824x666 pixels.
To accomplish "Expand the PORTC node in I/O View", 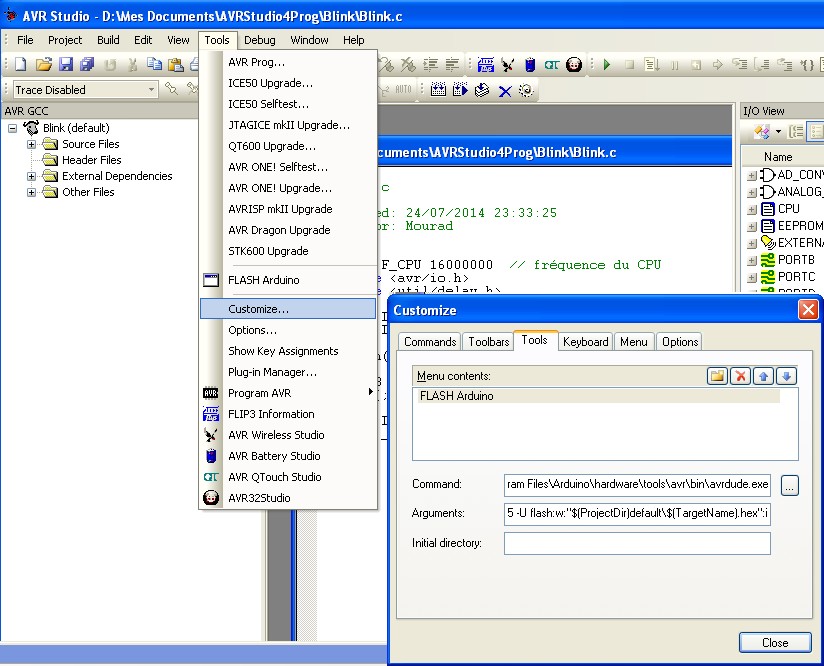I will tap(752, 277).
